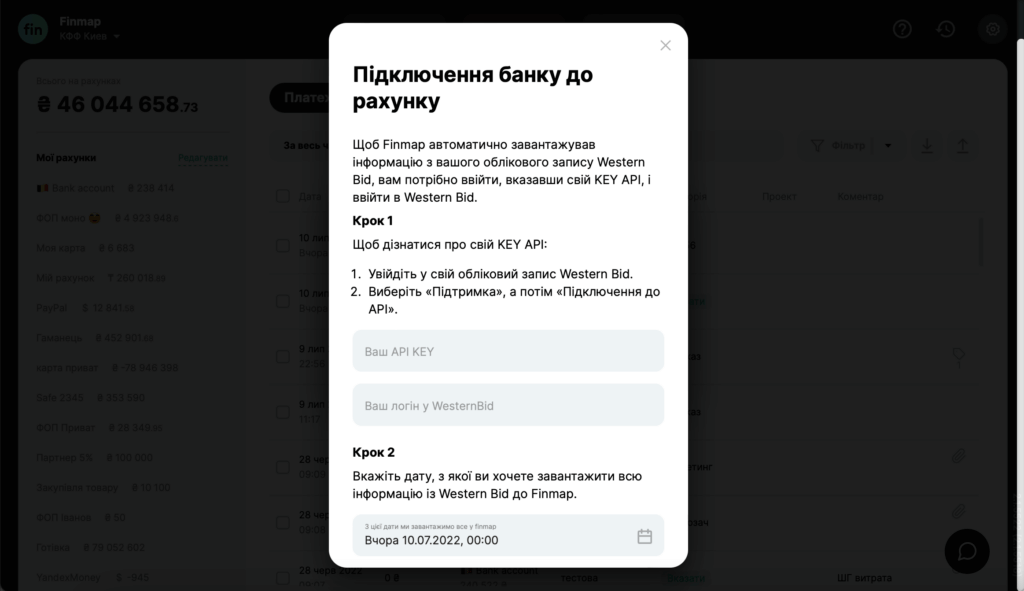Click the Ваш API KEY field
This screenshot has width=1024, height=591.
tap(508, 351)
